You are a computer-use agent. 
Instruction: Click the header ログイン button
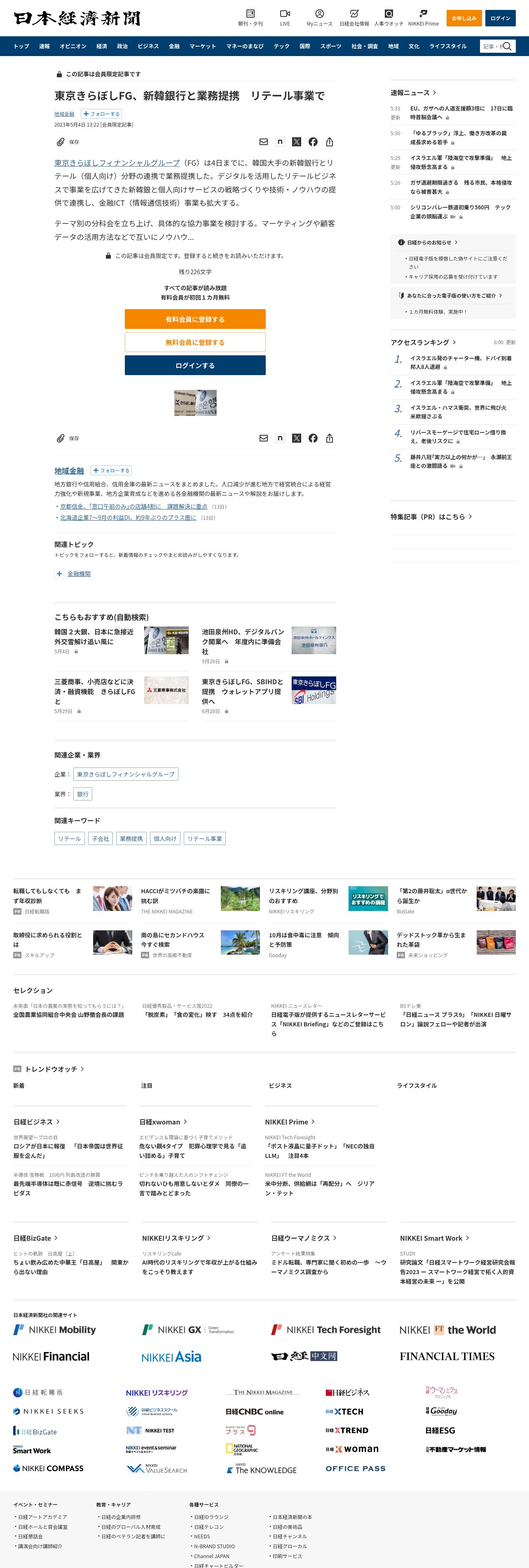click(501, 18)
